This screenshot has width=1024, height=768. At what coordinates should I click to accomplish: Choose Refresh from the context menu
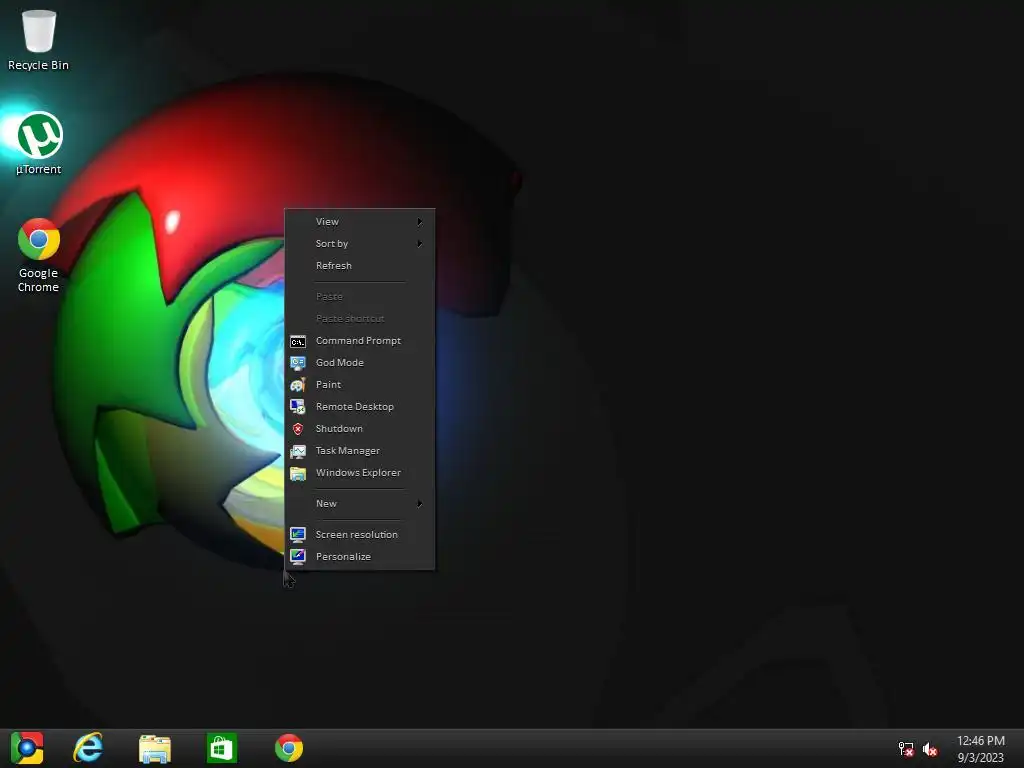click(360, 266)
